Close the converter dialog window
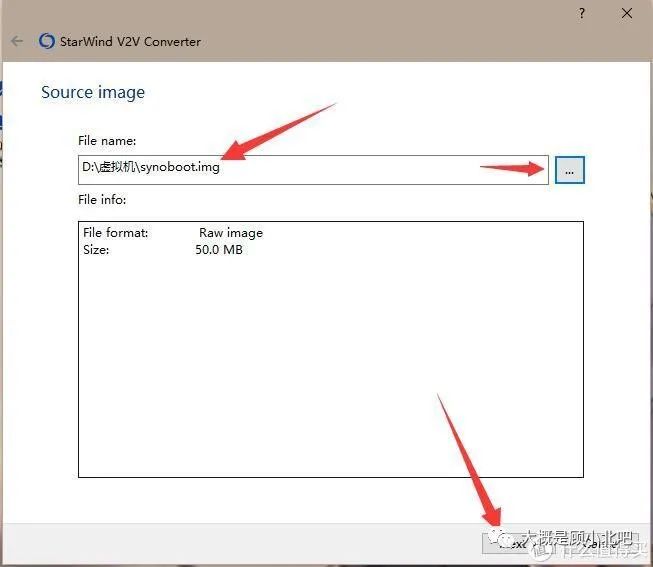This screenshot has height=567, width=653. tap(627, 13)
